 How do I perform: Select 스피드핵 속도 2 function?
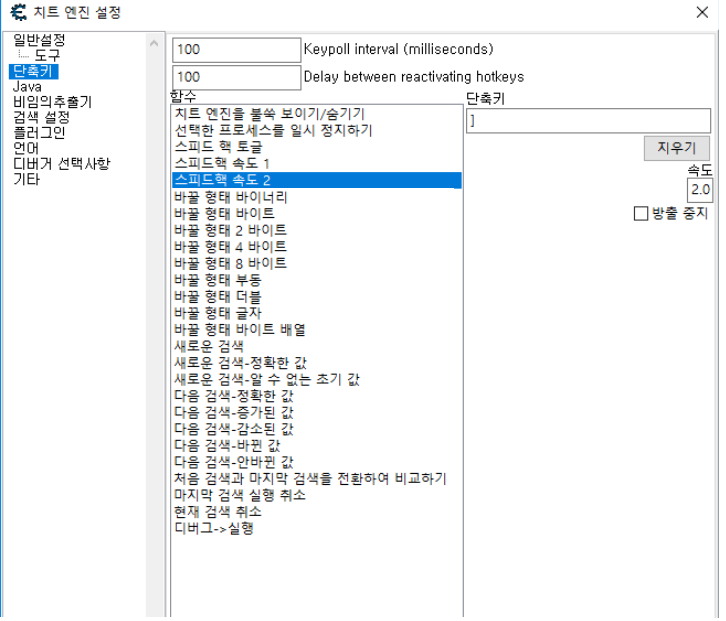(x=319, y=182)
